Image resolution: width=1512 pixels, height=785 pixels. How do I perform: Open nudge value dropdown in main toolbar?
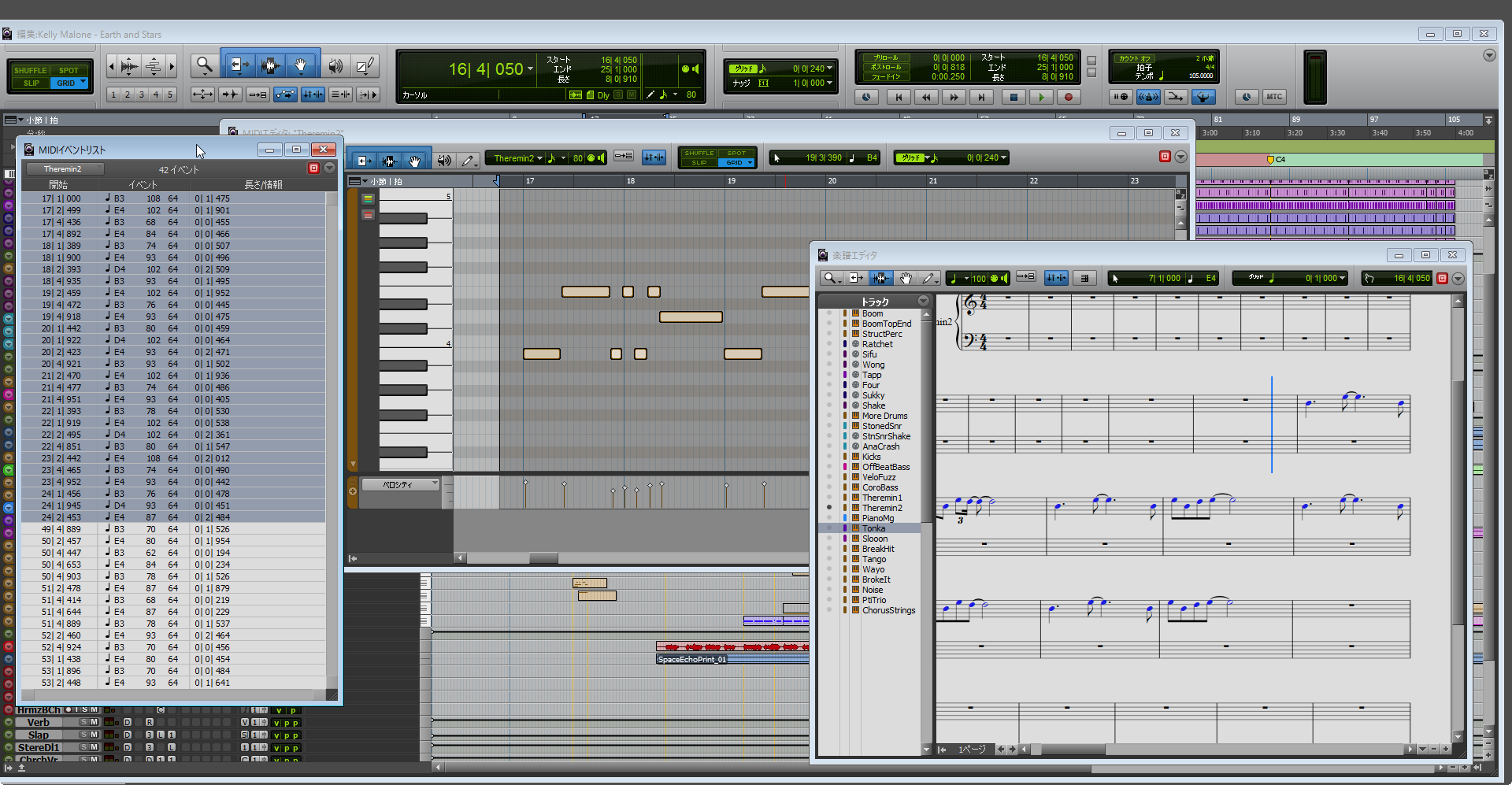[x=829, y=83]
